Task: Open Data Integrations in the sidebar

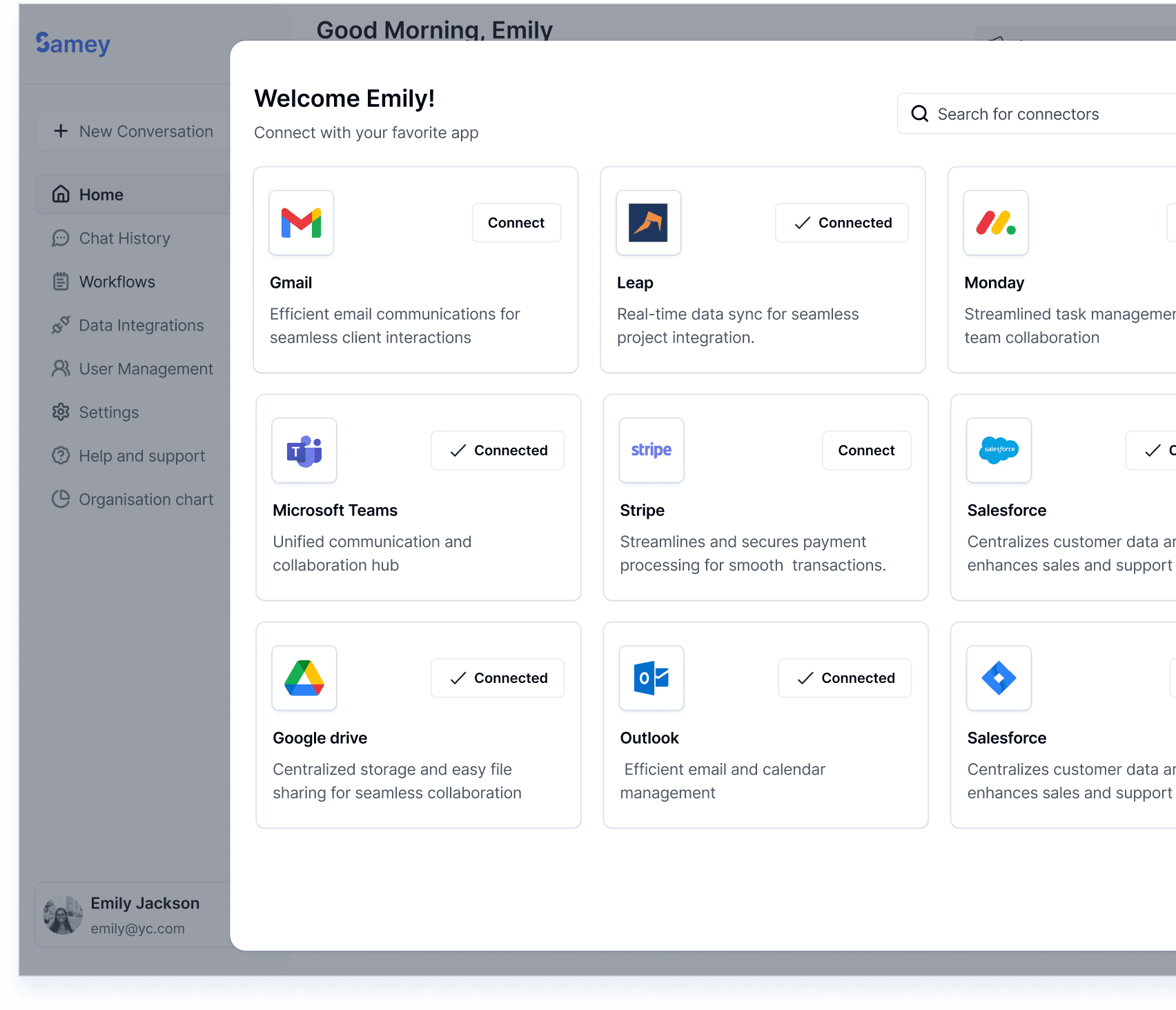Action: (x=133, y=325)
